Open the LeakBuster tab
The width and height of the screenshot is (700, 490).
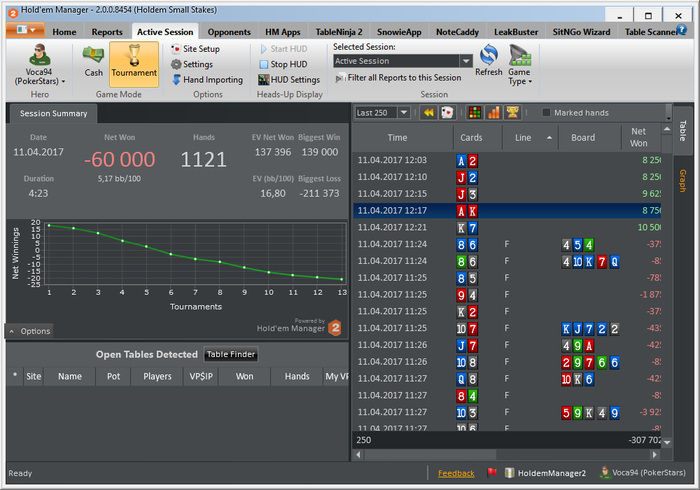point(516,32)
